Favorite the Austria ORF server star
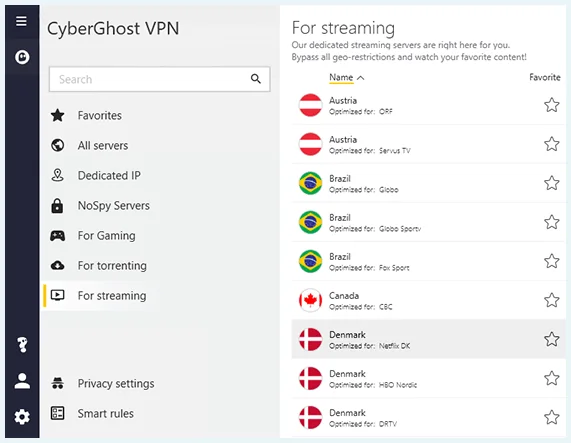The width and height of the screenshot is (571, 443). tap(551, 105)
